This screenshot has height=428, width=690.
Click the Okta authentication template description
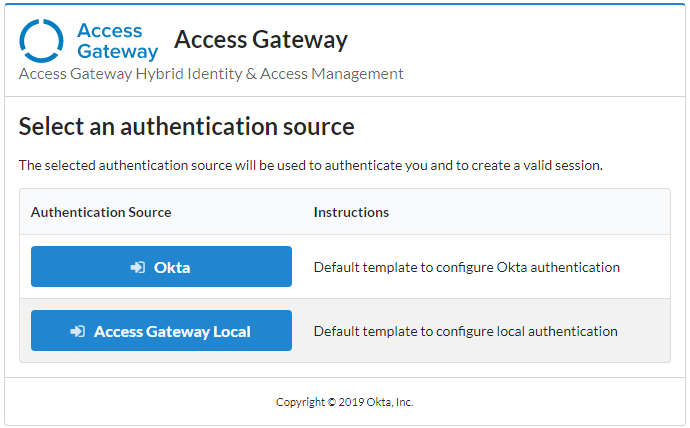[x=466, y=267]
